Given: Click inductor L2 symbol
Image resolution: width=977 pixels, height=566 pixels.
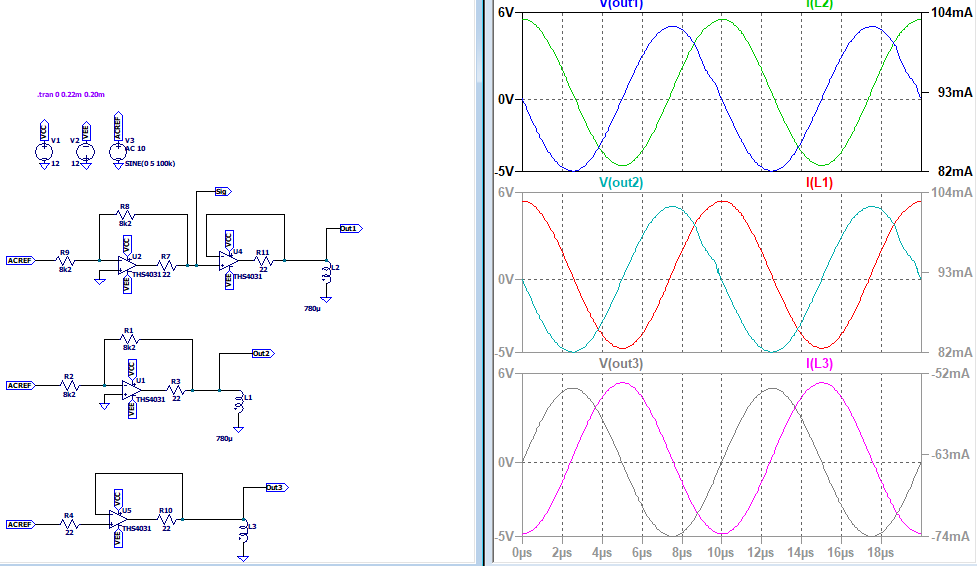Looking at the screenshot, I should click(x=326, y=274).
